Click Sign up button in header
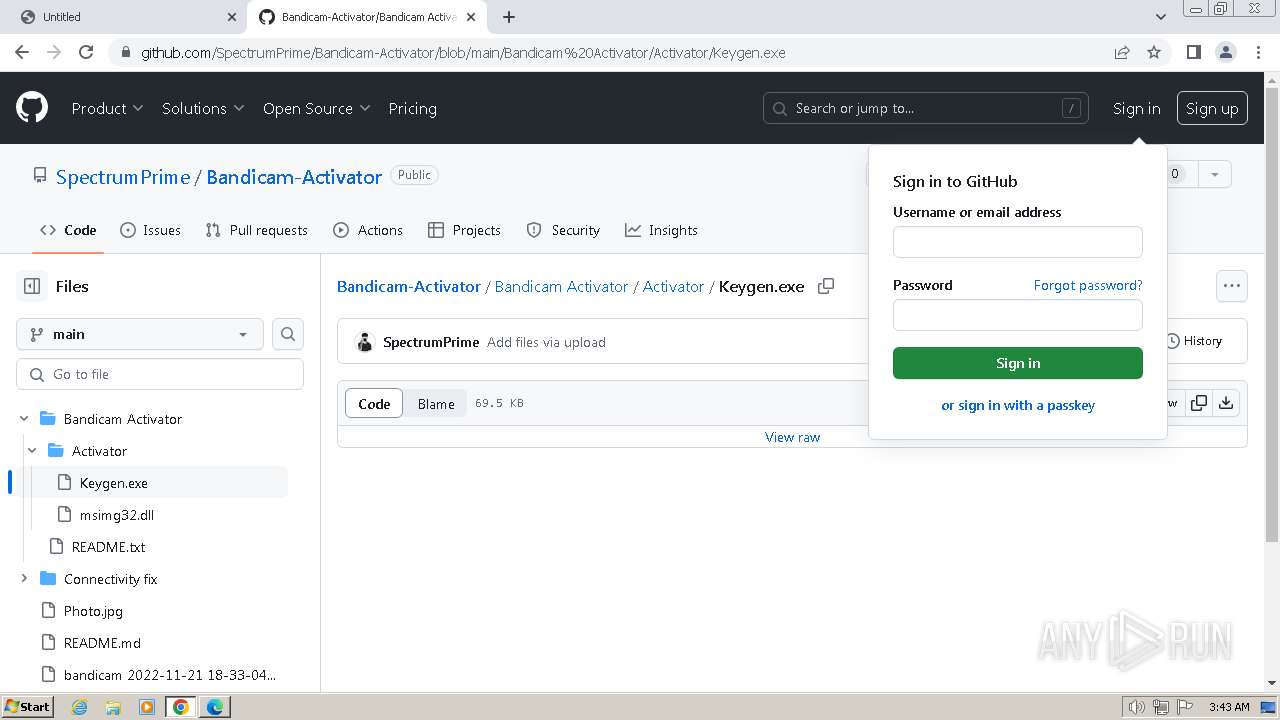 [1212, 108]
